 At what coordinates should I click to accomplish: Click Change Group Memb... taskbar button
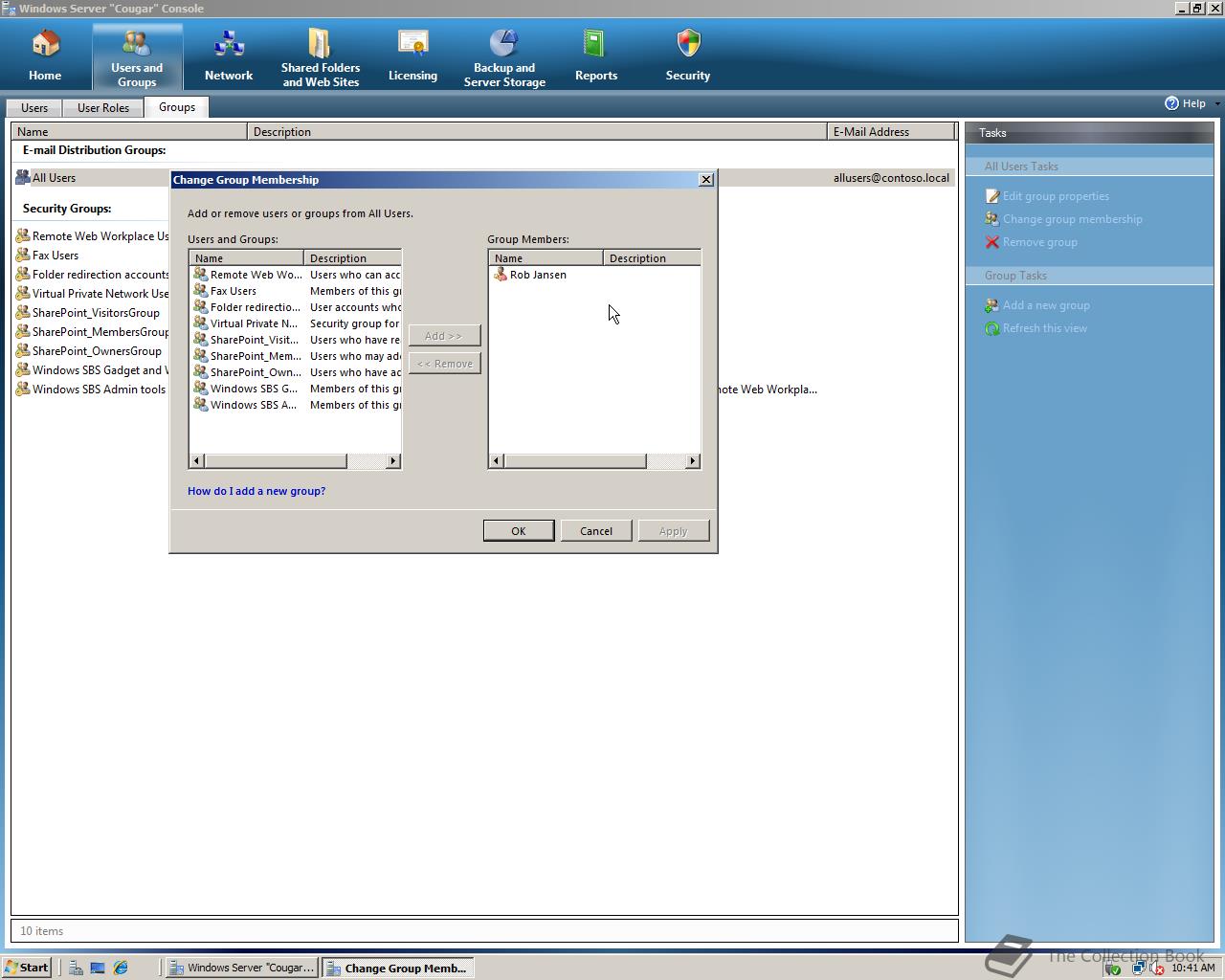[x=397, y=968]
